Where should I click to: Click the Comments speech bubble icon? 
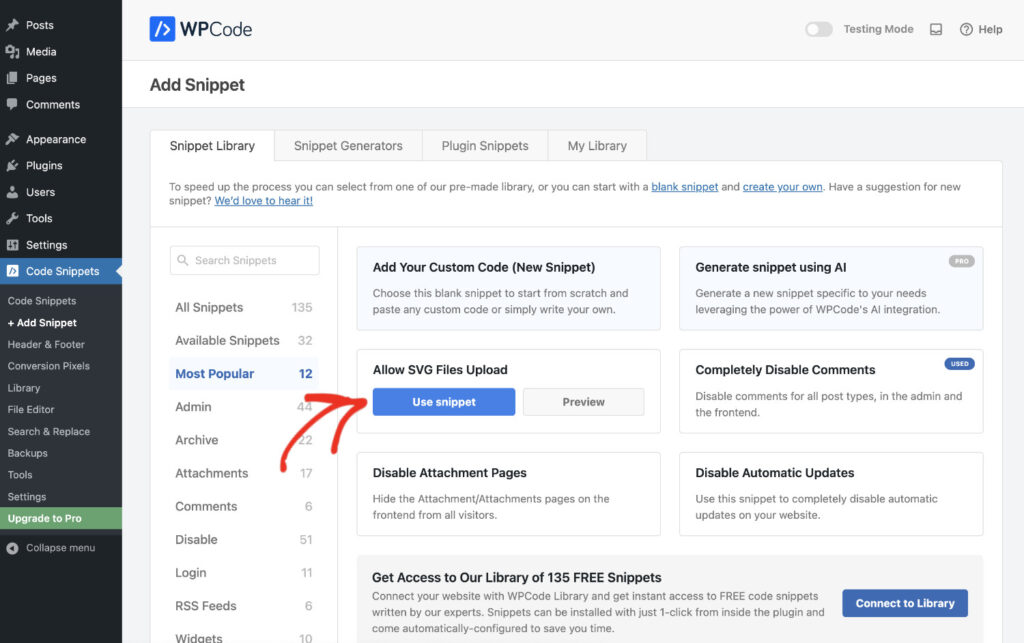click(x=15, y=104)
